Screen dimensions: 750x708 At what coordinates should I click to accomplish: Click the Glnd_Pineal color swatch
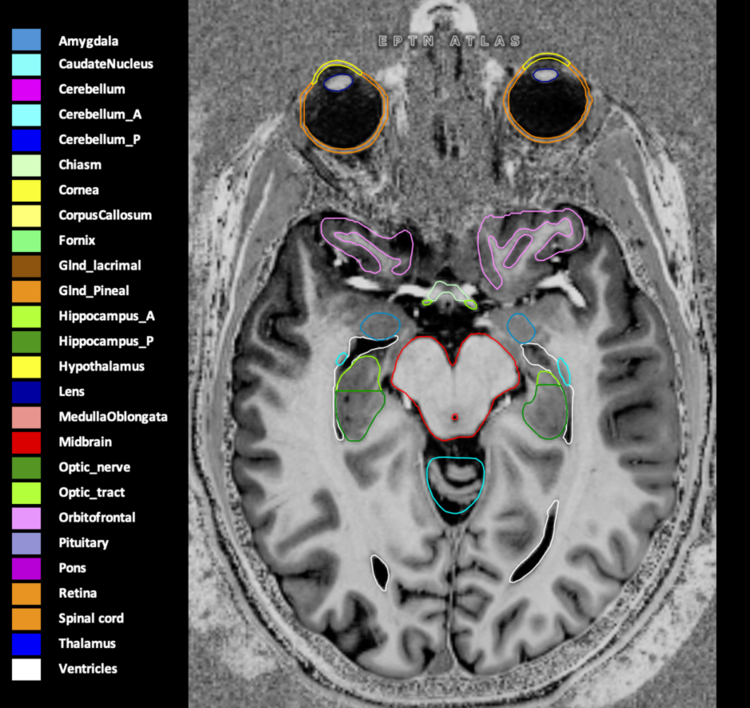26,291
